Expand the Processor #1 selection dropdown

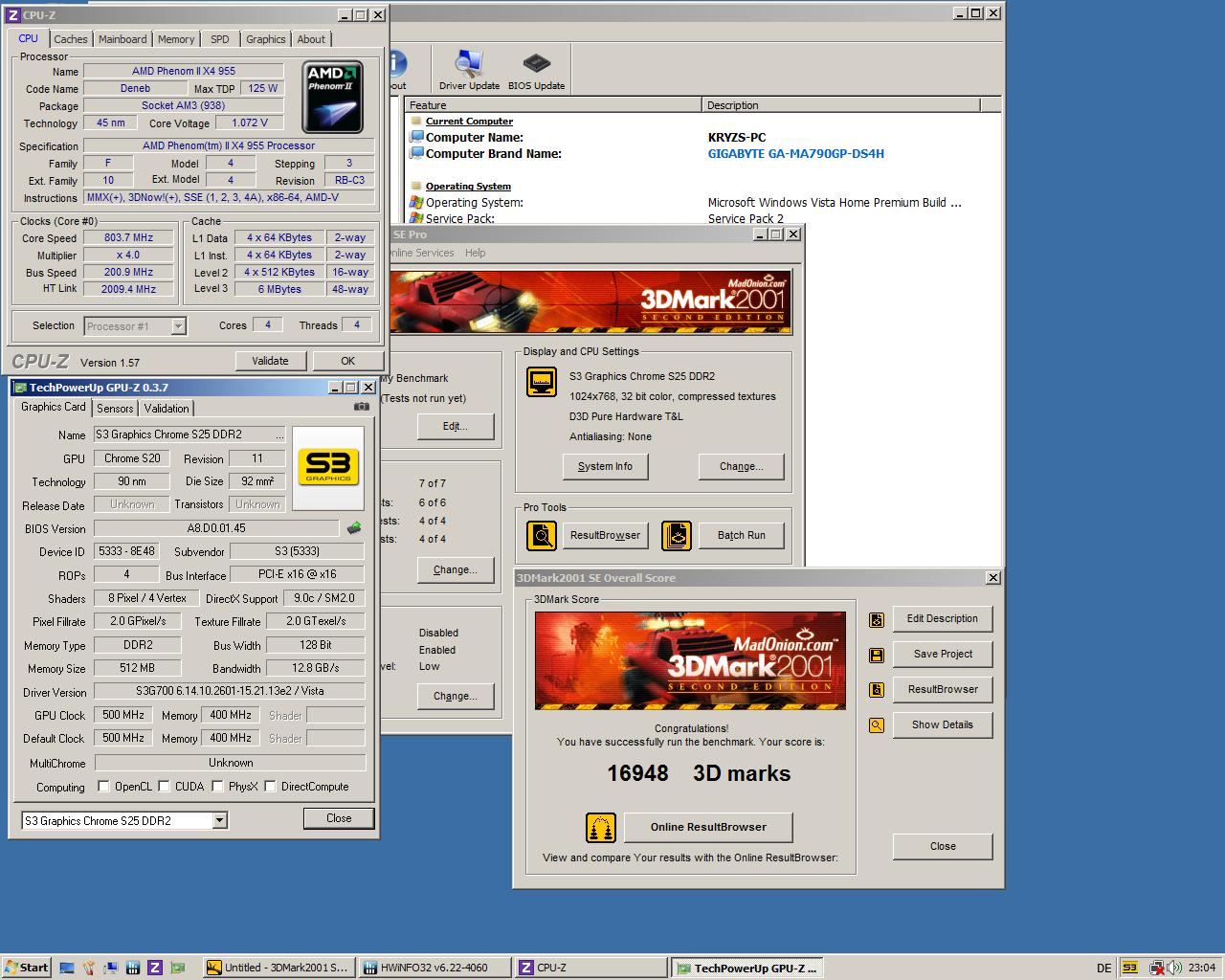[178, 326]
